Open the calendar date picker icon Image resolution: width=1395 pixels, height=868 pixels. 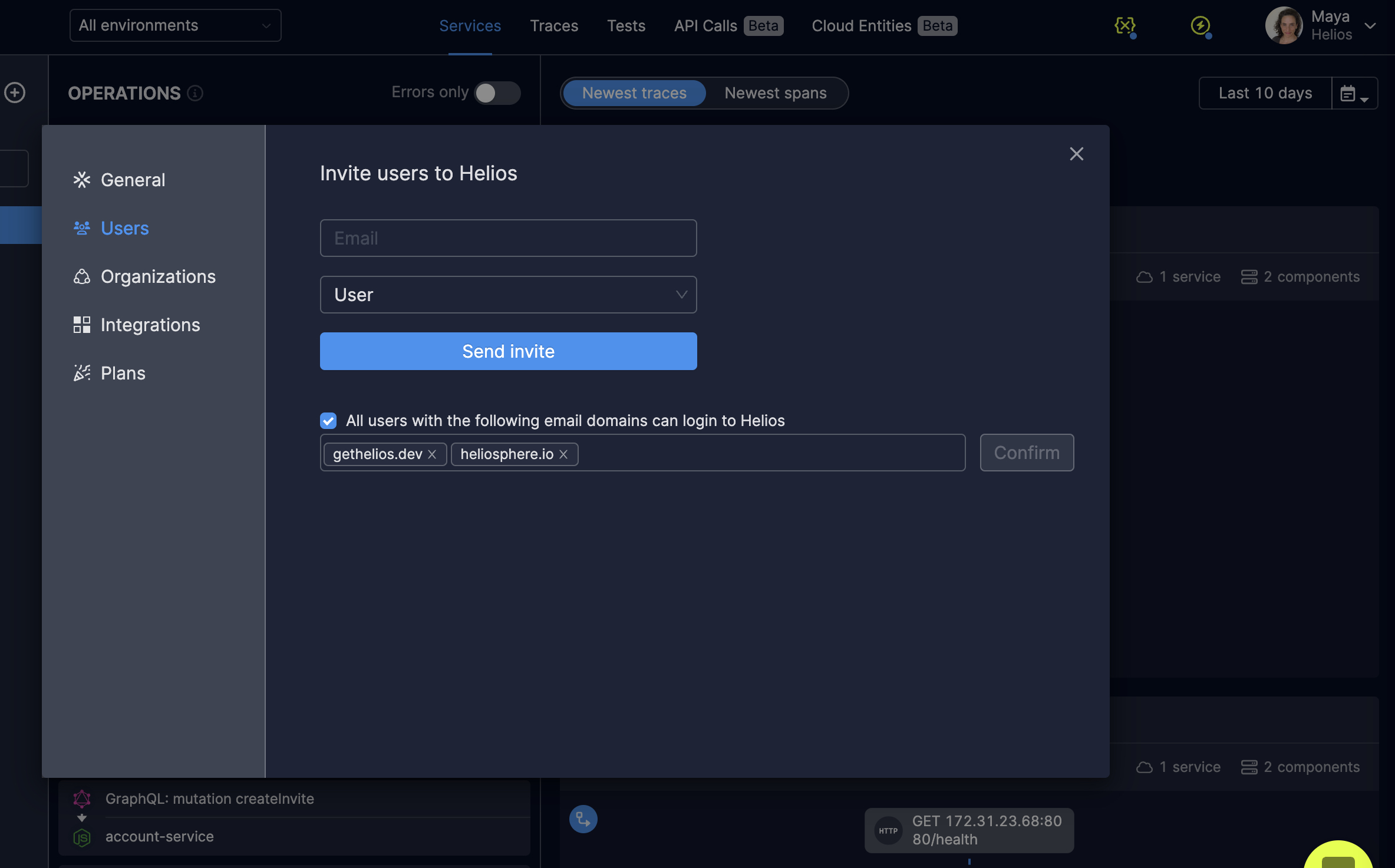pos(1354,93)
